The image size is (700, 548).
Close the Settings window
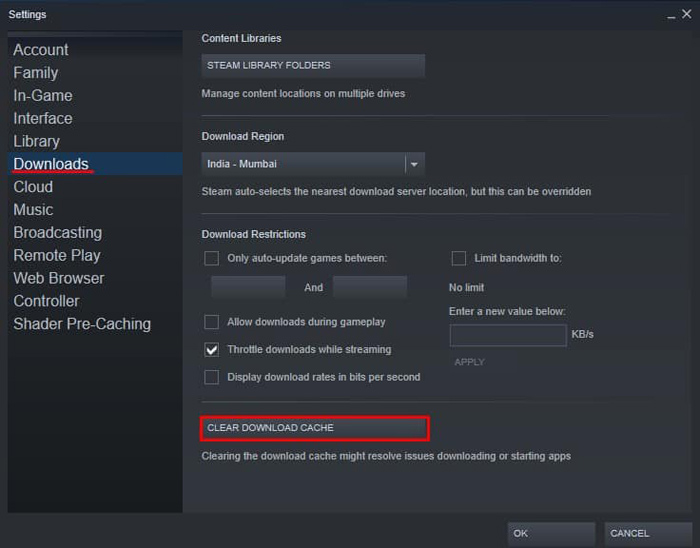coord(687,14)
